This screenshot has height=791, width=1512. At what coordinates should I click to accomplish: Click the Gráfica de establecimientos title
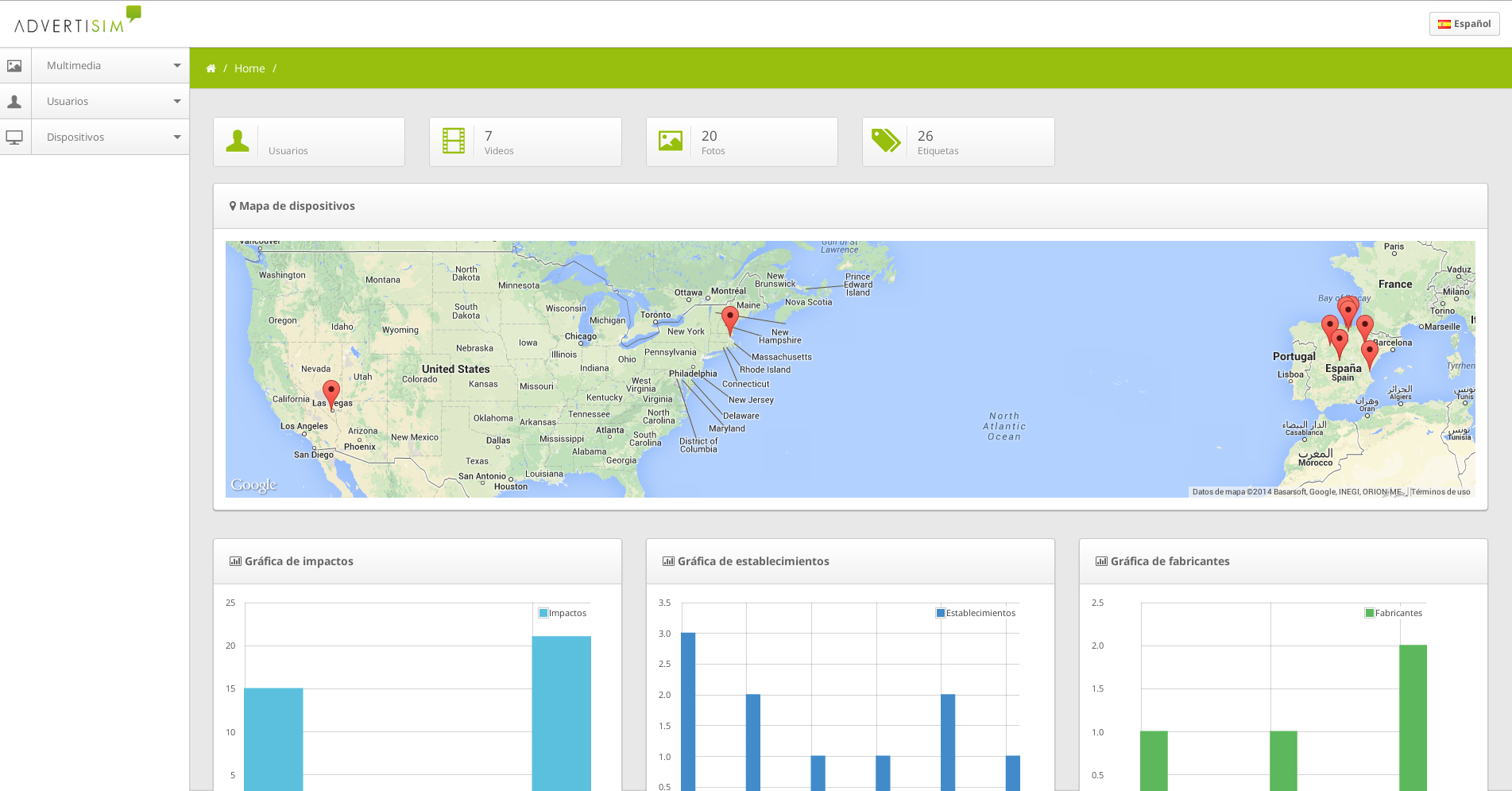click(753, 561)
